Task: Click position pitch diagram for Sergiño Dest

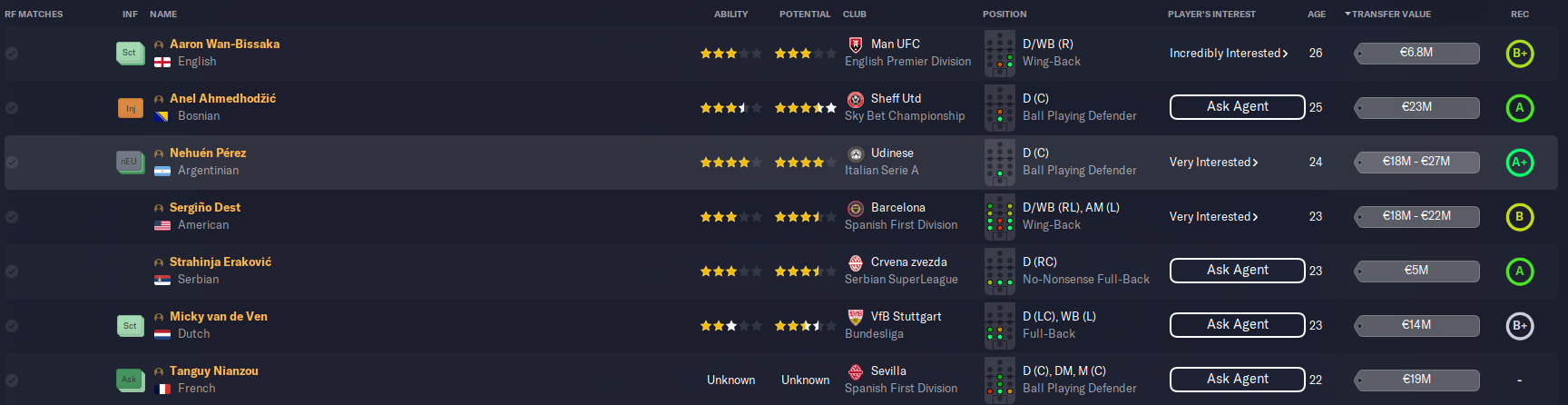Action: pyautogui.click(x=1000, y=217)
